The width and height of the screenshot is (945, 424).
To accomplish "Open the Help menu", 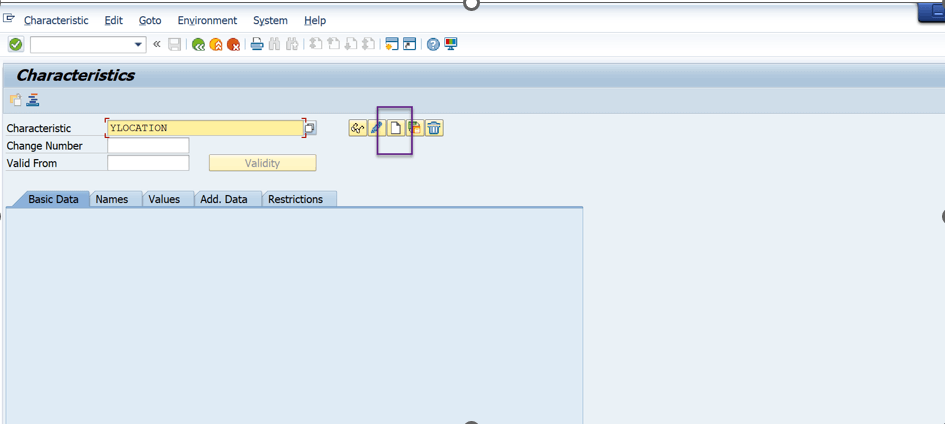I will coord(315,20).
